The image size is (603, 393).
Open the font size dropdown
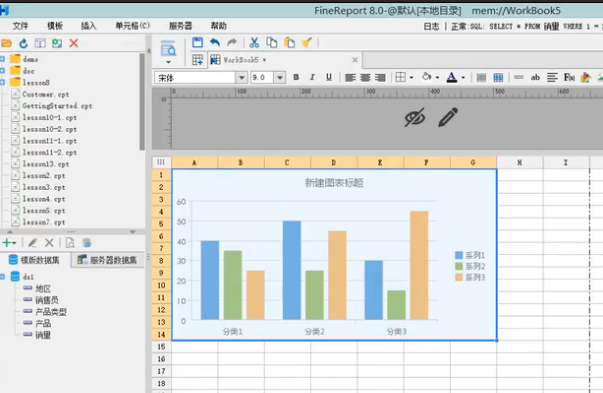[x=280, y=78]
